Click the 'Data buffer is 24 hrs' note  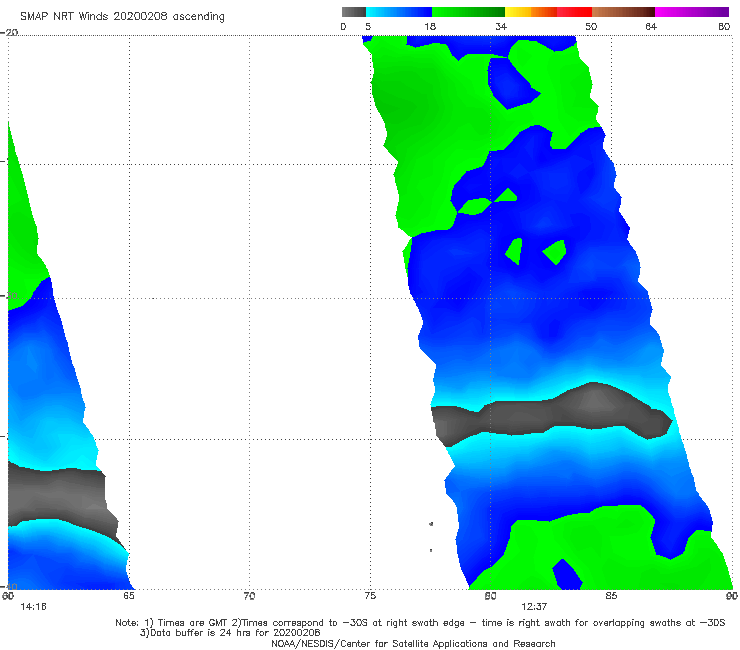click(230, 633)
